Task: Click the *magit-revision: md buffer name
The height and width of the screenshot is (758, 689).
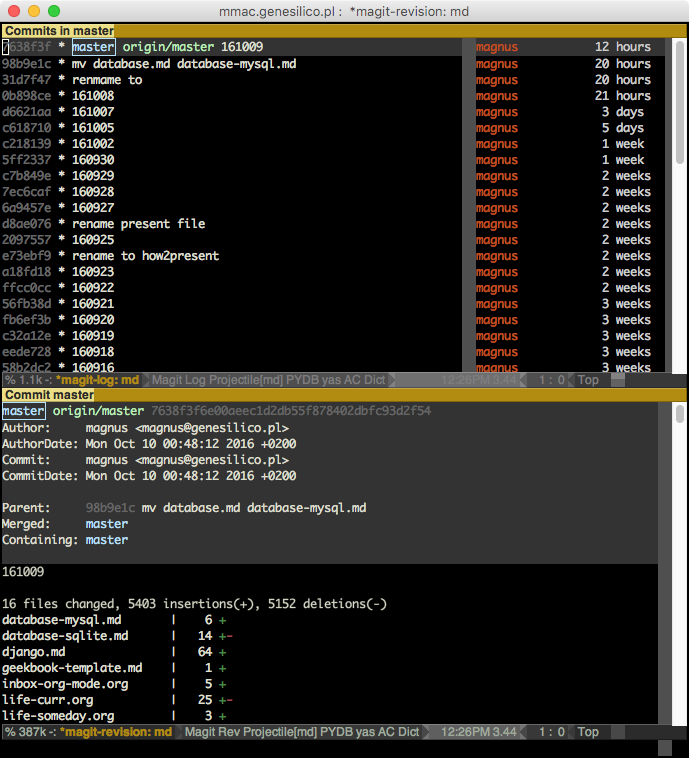Action: (x=116, y=732)
